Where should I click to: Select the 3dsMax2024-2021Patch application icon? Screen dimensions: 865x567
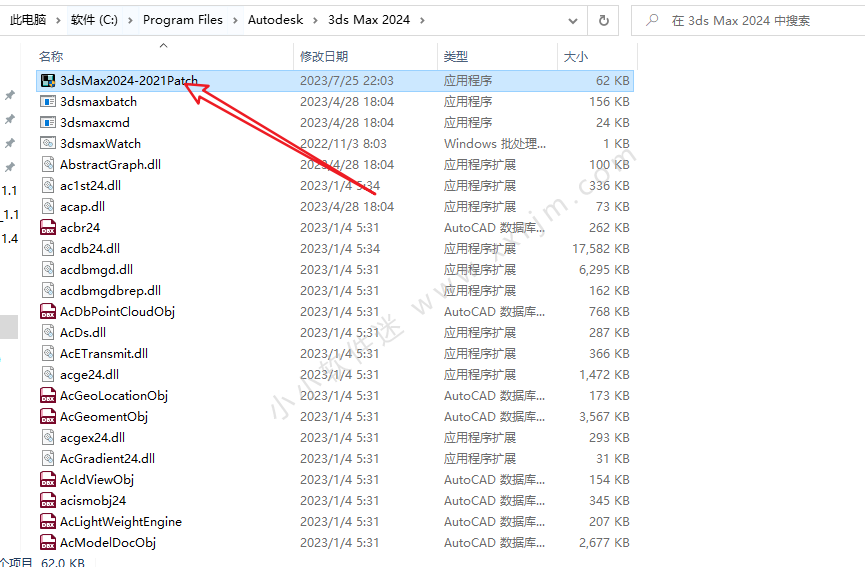click(x=48, y=81)
